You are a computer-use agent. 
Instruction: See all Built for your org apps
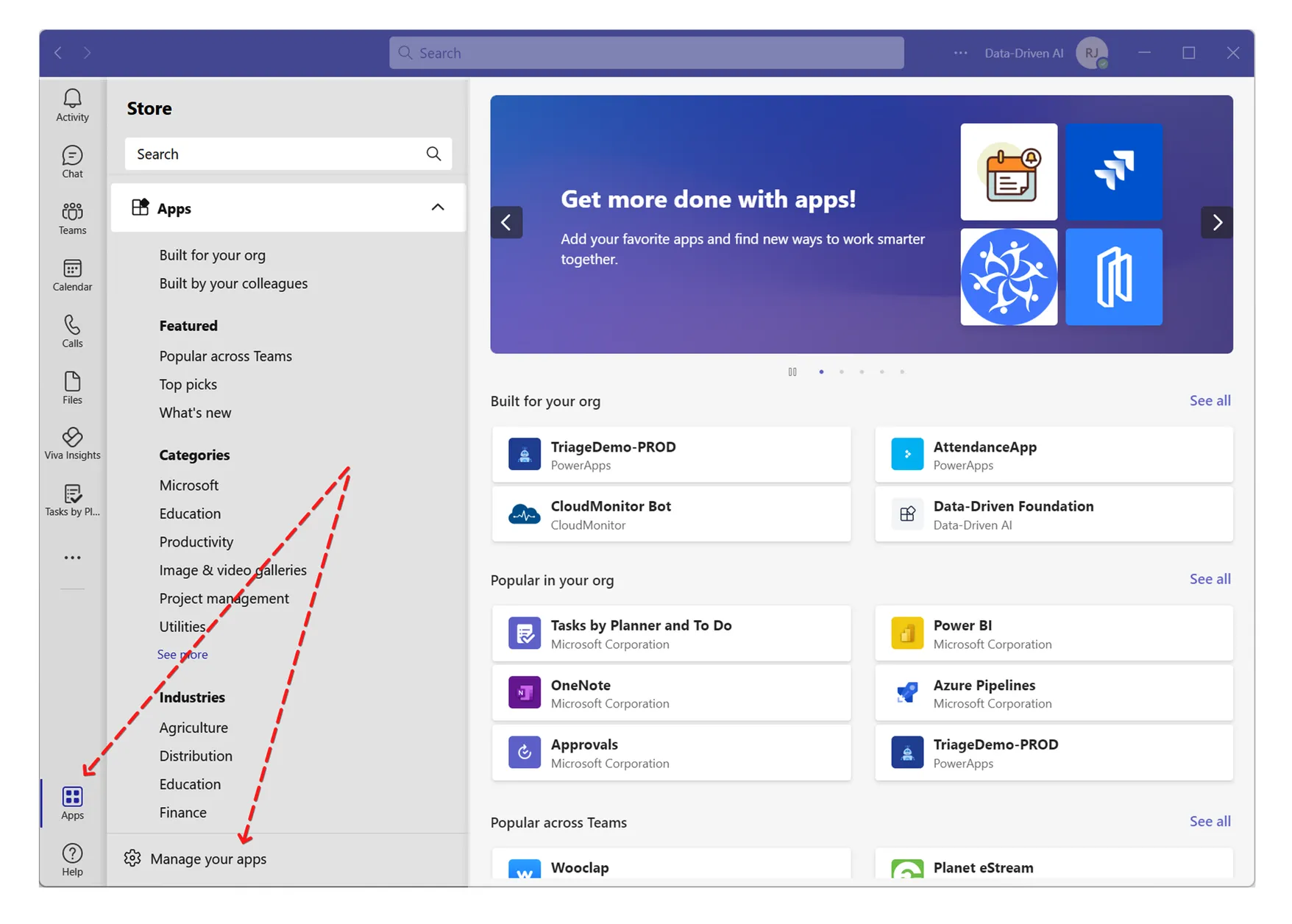tap(1210, 400)
